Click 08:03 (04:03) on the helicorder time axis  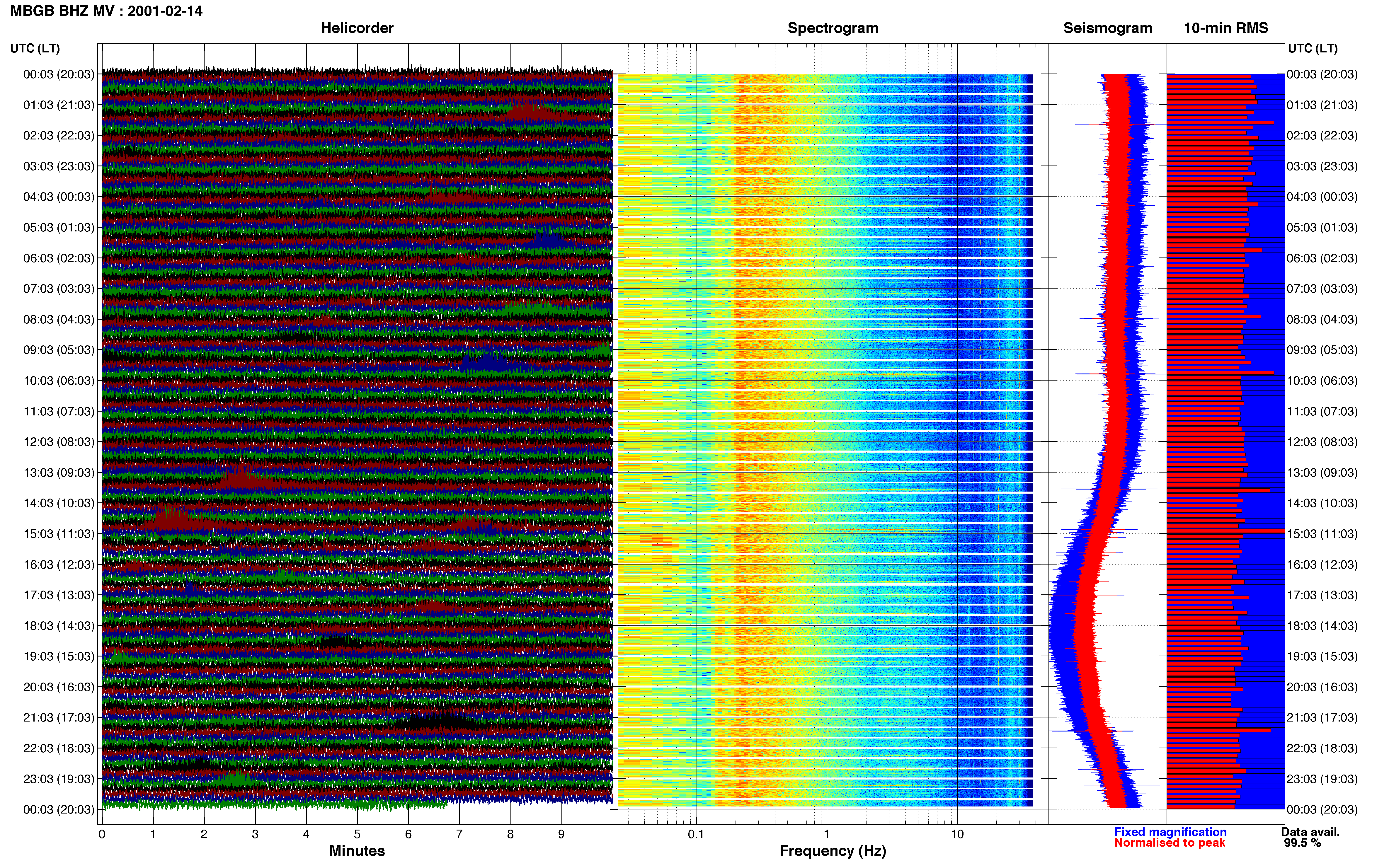click(59, 319)
